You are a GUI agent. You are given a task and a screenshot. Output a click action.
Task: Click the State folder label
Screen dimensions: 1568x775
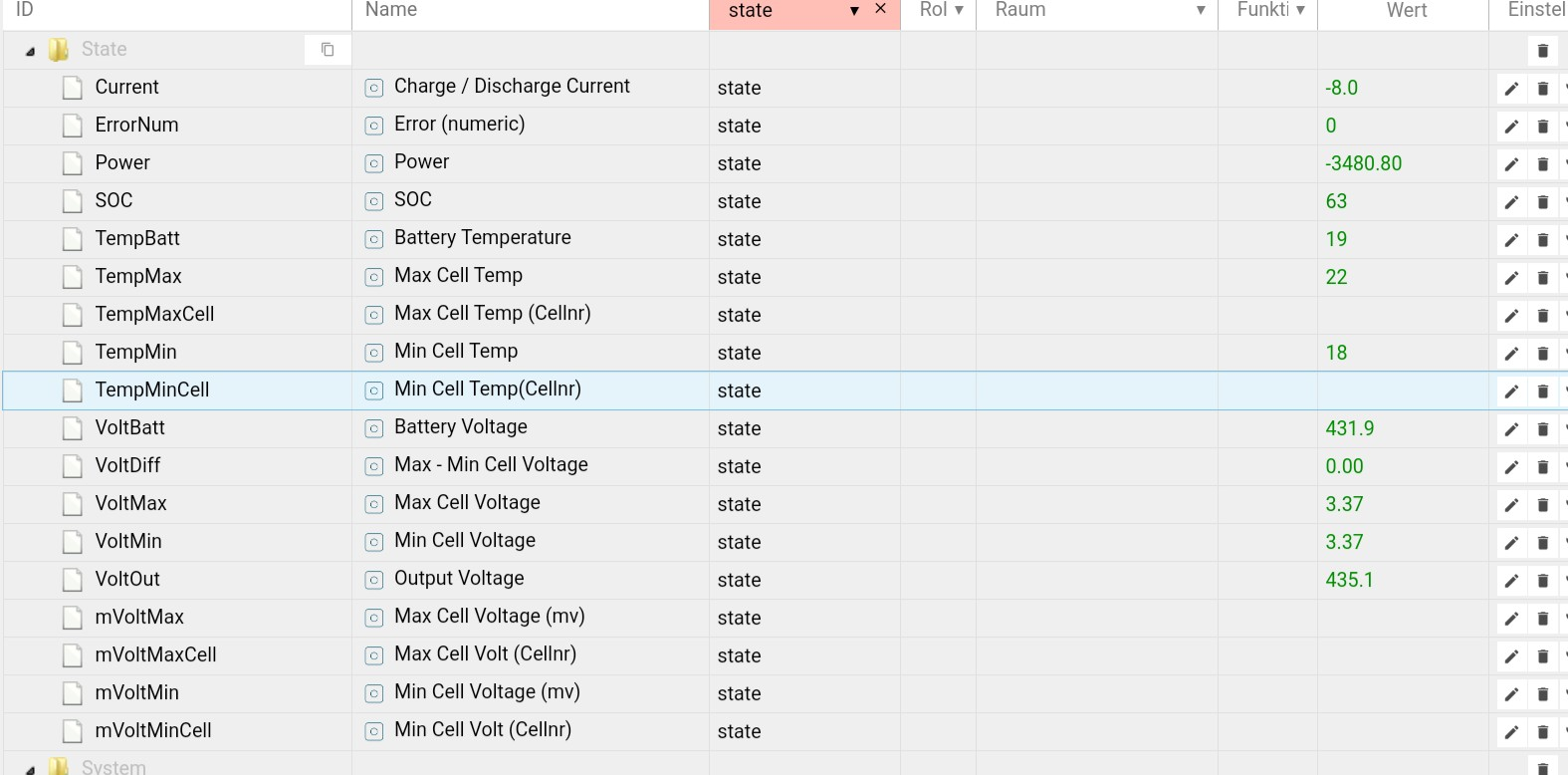click(104, 49)
